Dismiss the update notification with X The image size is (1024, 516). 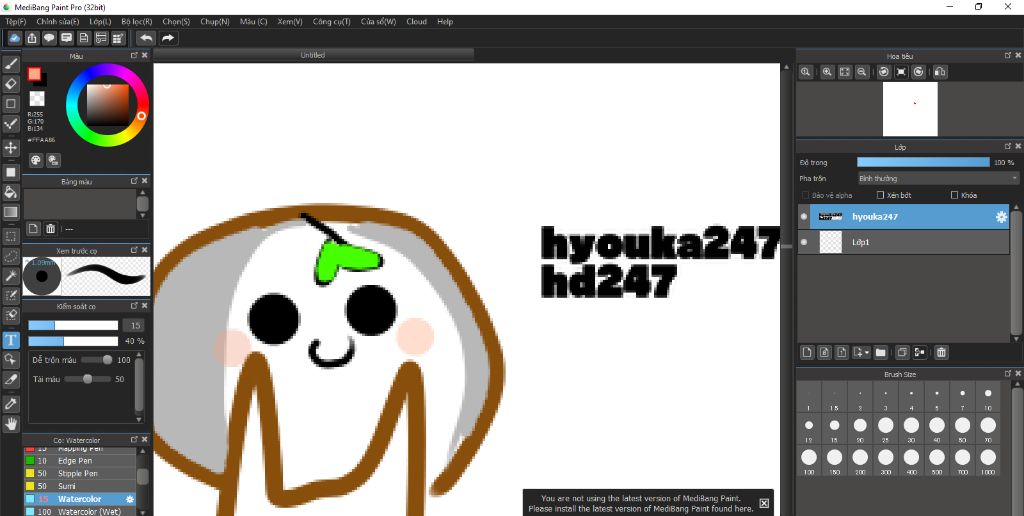[764, 503]
